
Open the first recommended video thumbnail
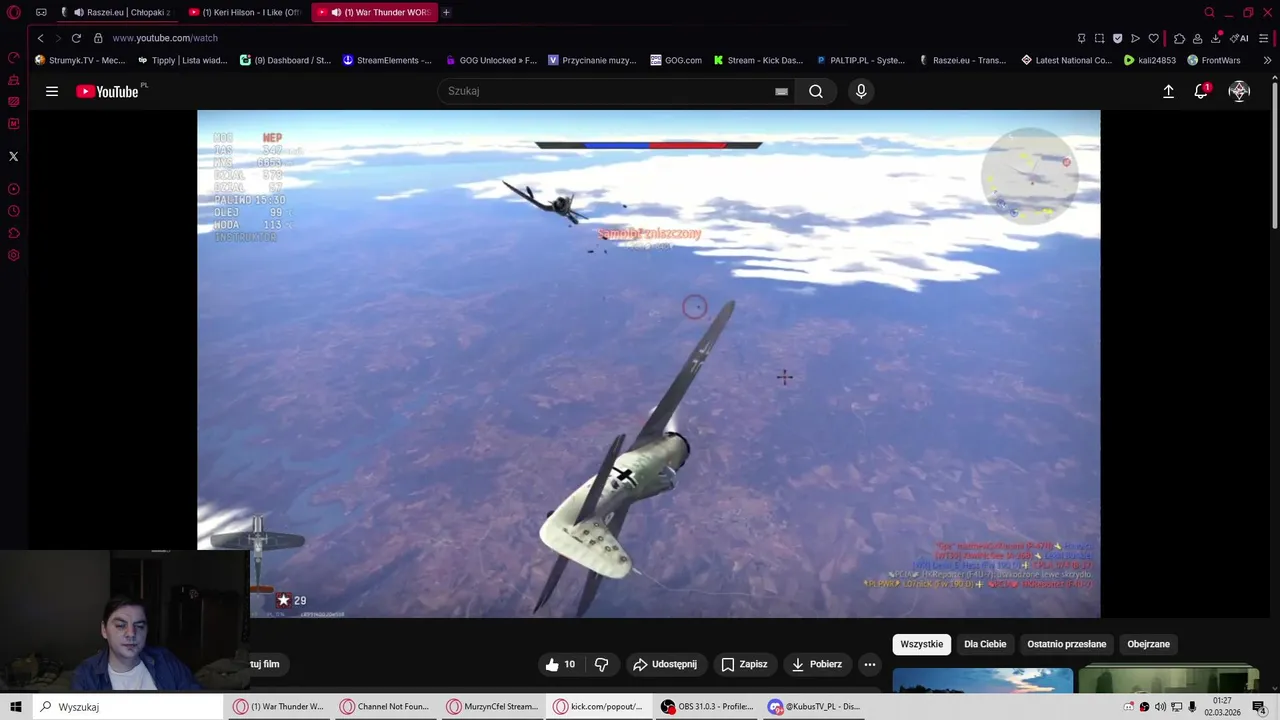click(x=983, y=679)
